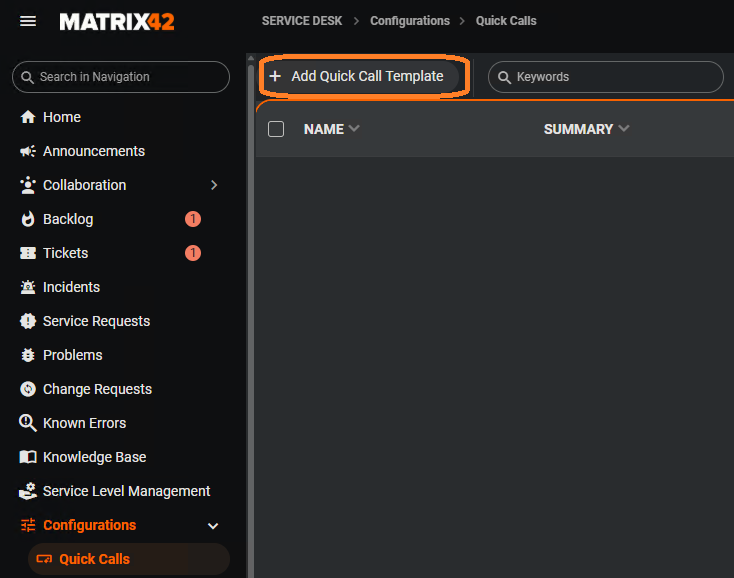Expand the Collaboration submenu arrow

tap(214, 185)
